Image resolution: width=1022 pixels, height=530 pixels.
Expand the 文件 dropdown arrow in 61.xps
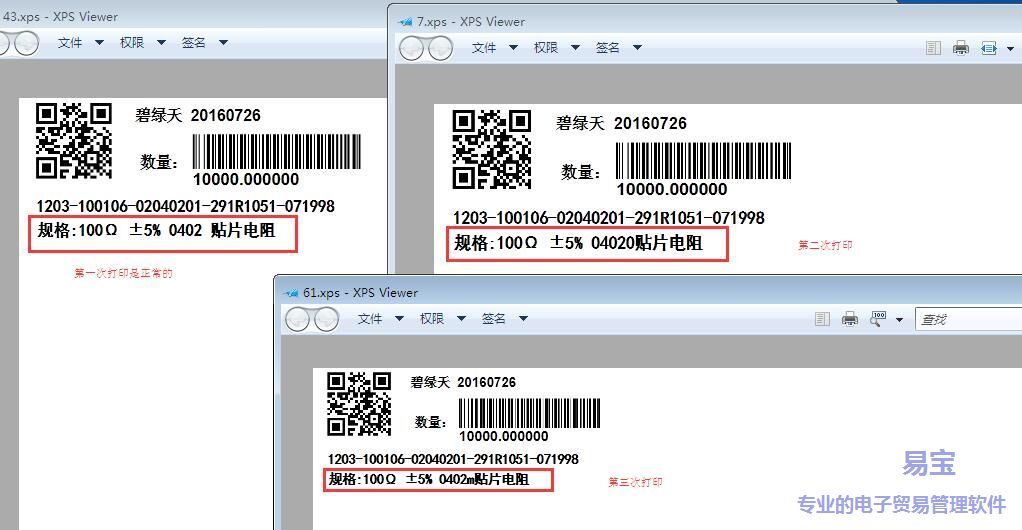coord(399,319)
